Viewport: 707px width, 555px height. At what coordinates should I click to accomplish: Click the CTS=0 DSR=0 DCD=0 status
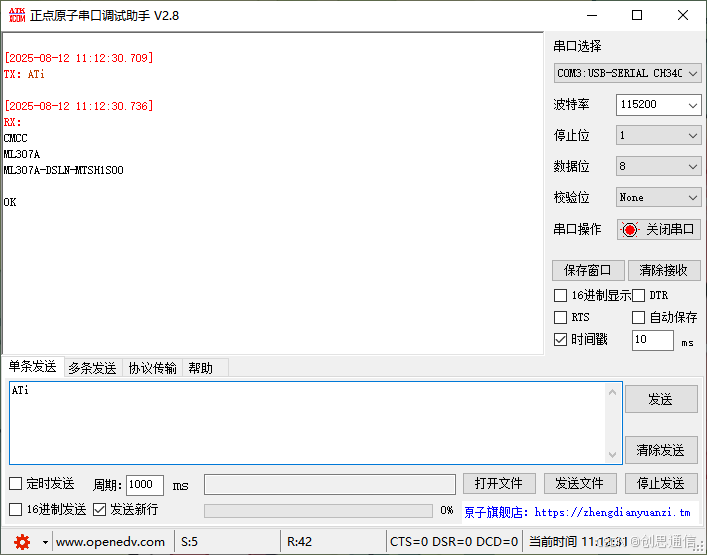454,542
